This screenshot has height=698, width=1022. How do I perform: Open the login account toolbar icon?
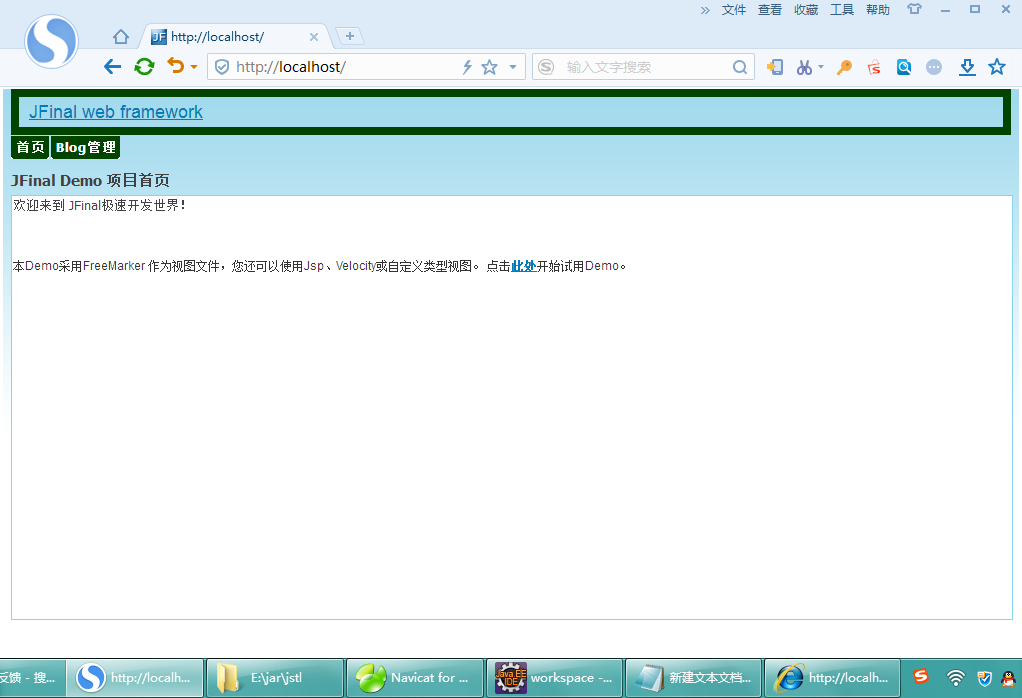tap(775, 66)
